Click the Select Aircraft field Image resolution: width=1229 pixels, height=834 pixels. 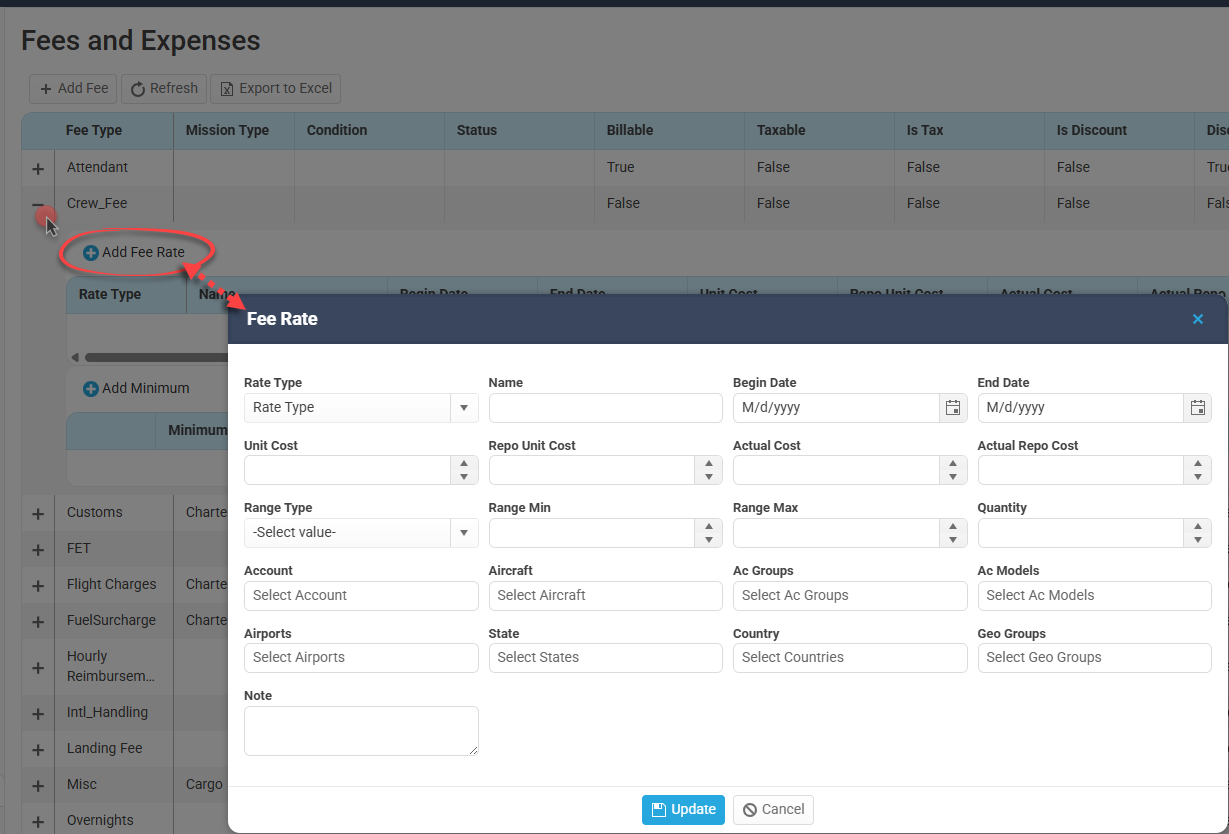point(605,596)
